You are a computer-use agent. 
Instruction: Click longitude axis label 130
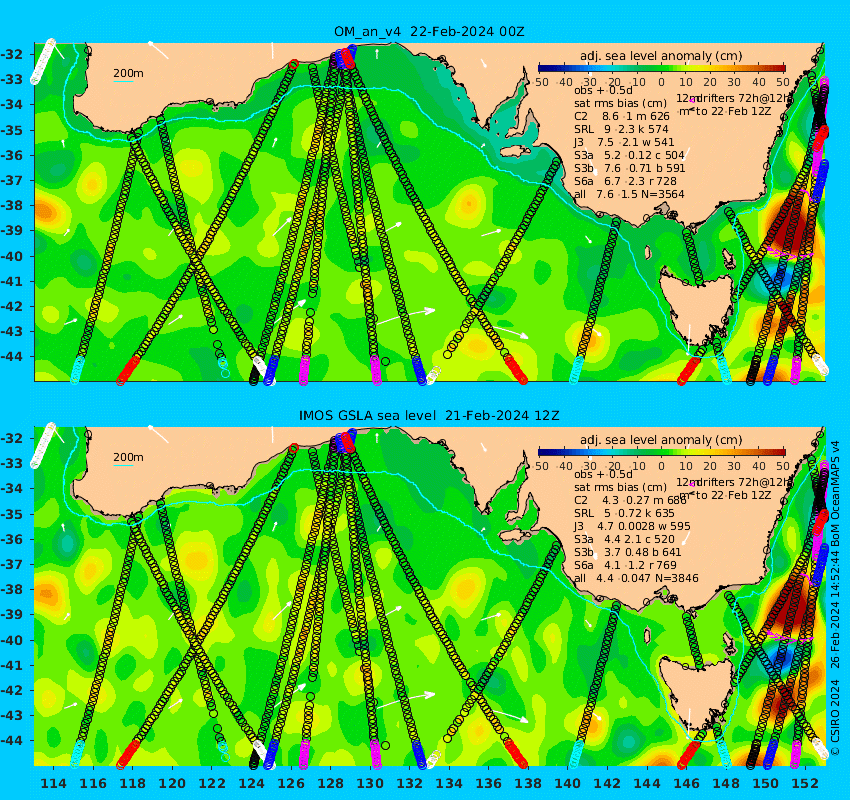(370, 783)
